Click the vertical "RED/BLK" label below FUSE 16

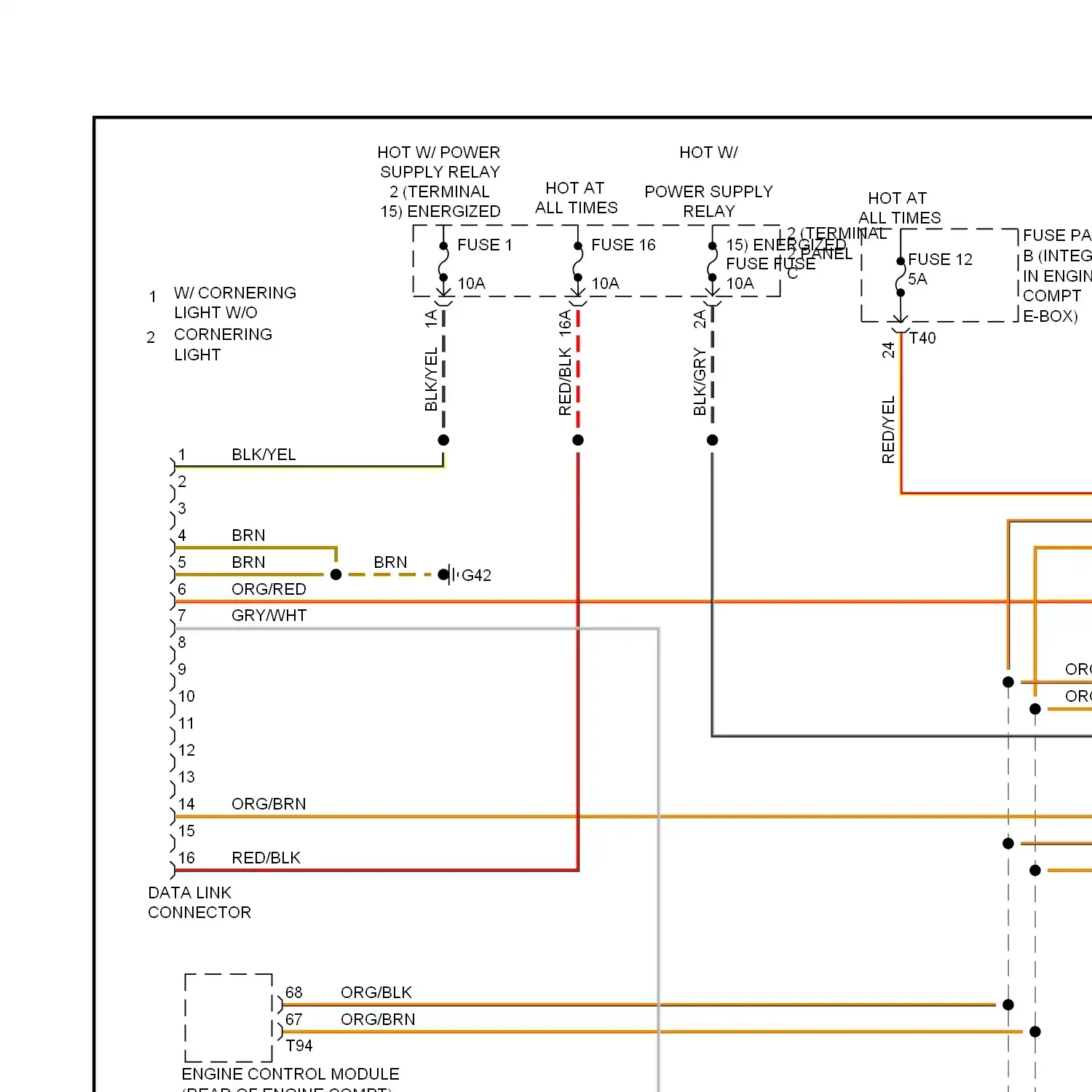[566, 382]
